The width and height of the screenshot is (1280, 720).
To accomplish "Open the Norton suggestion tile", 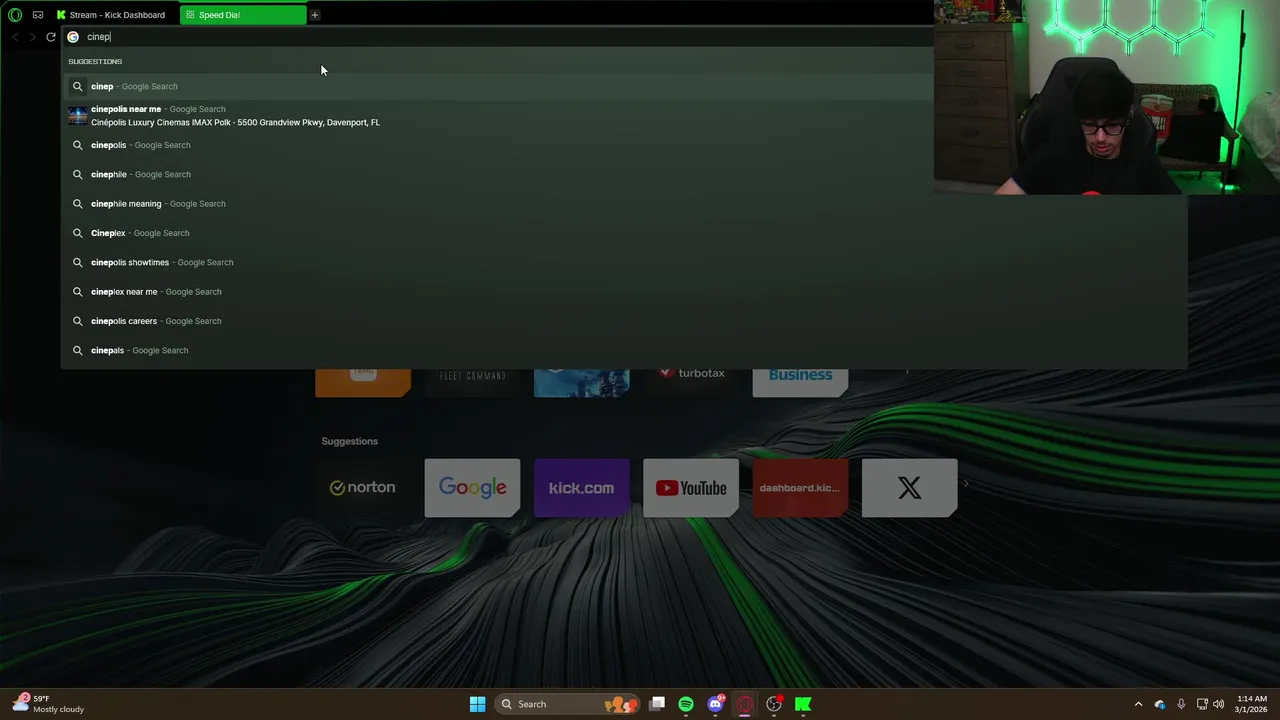I will point(363,488).
